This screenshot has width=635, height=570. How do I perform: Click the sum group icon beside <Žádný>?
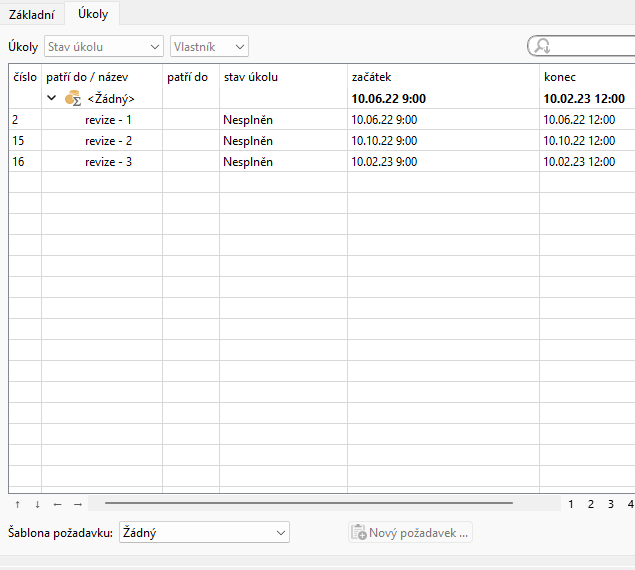73,99
